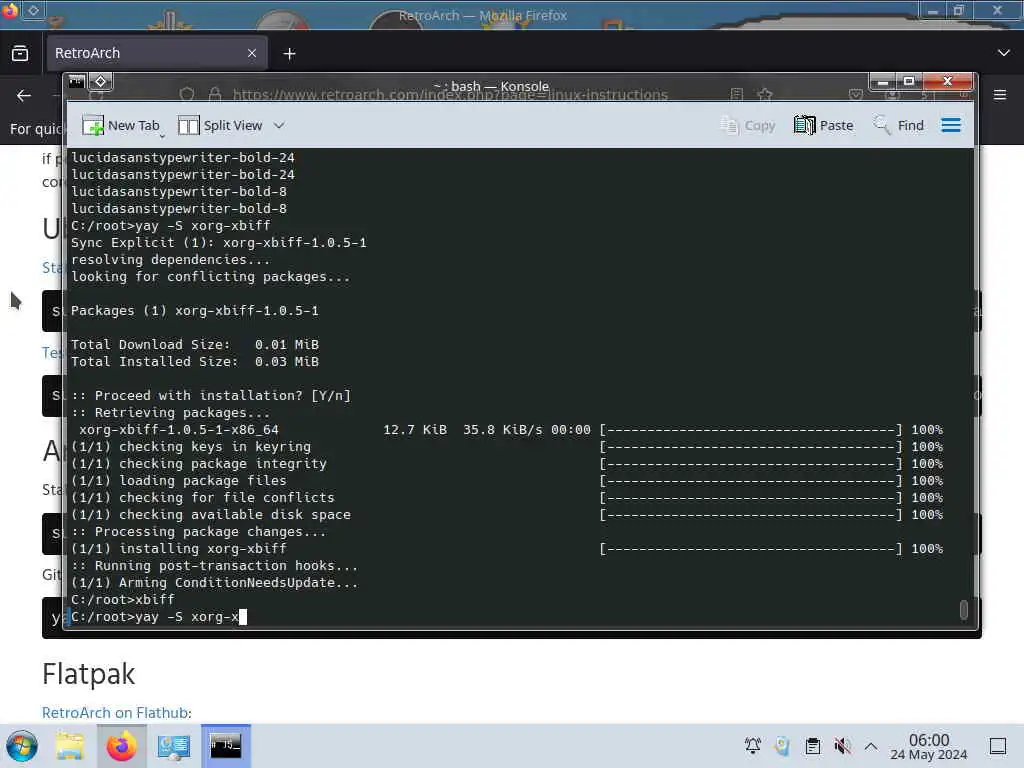The width and height of the screenshot is (1024, 768).
Task: Open Firefox application menu
Action: (1000, 95)
